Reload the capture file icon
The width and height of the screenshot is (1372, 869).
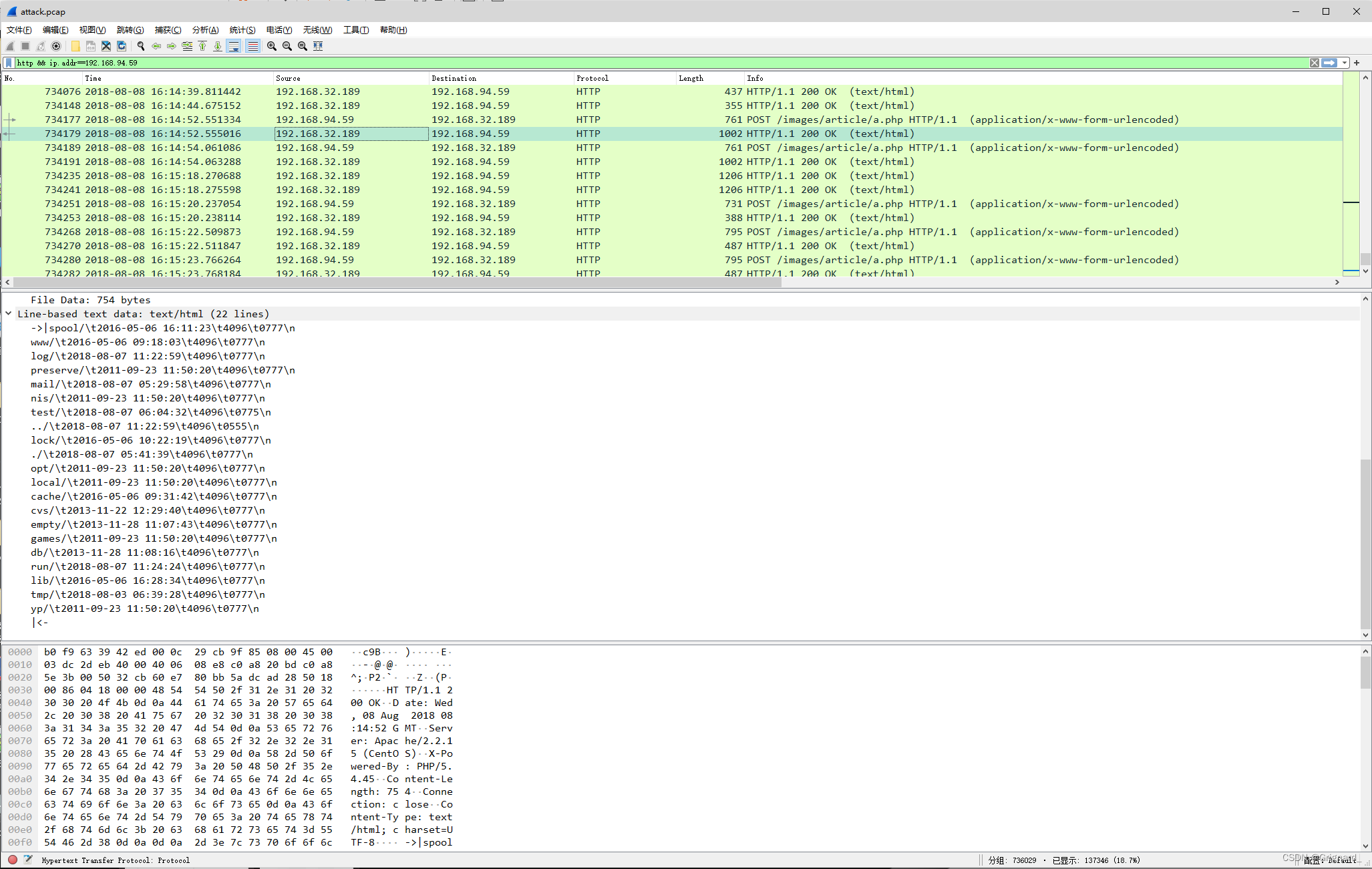click(122, 46)
